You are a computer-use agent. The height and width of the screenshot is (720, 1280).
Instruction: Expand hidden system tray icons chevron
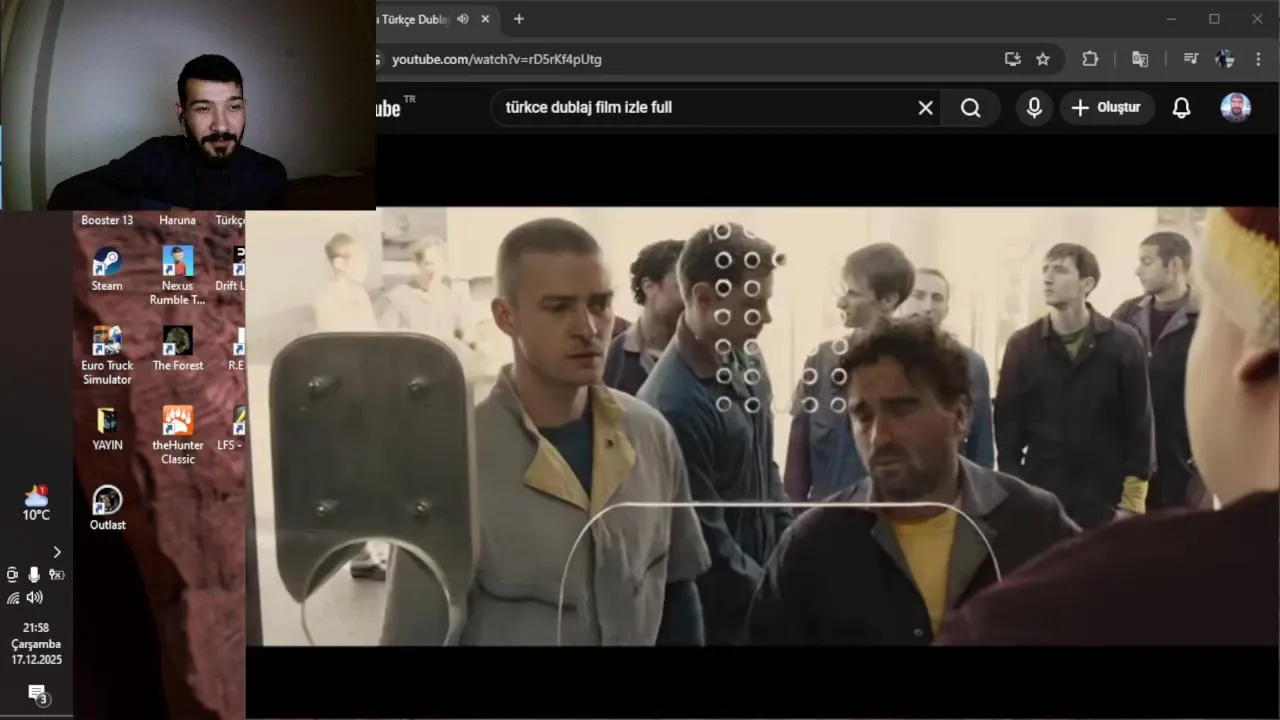[57, 552]
